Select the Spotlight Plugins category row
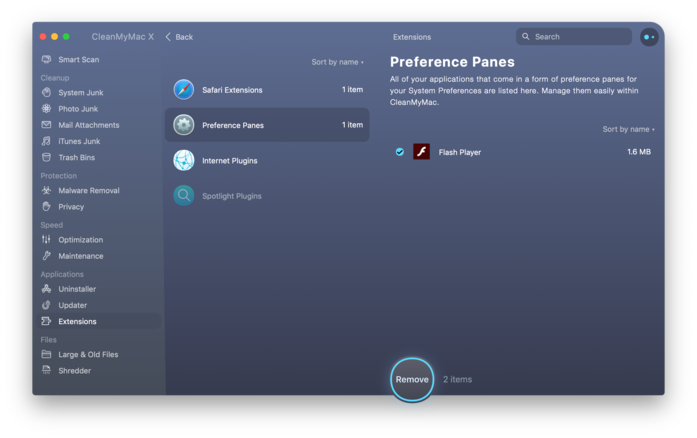This screenshot has width=697, height=438. pos(267,196)
